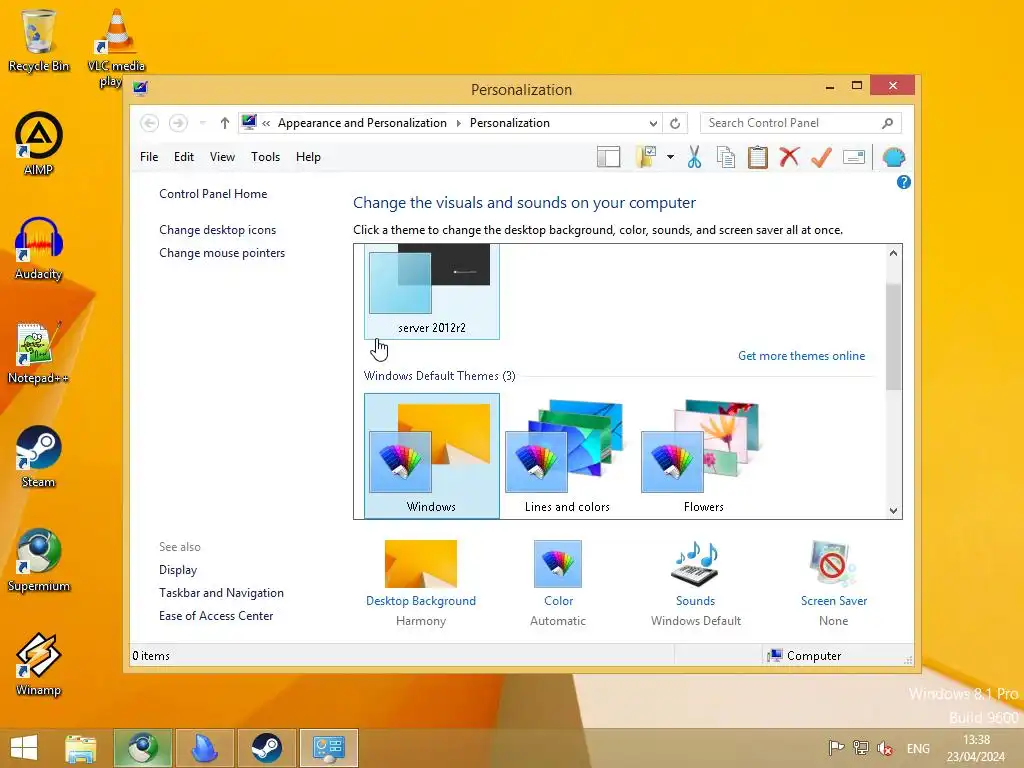Viewport: 1024px width, 768px height.
Task: Open the View menu
Action: point(222,157)
